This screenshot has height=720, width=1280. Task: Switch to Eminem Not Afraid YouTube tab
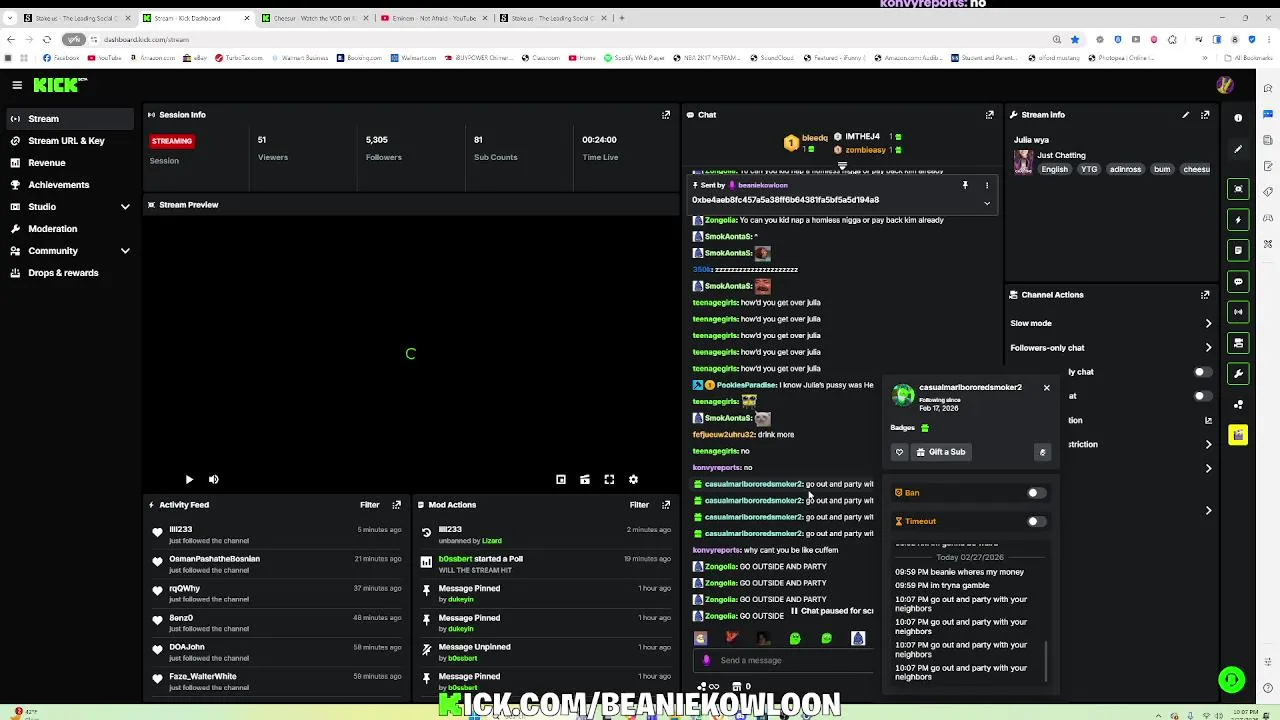[434, 18]
